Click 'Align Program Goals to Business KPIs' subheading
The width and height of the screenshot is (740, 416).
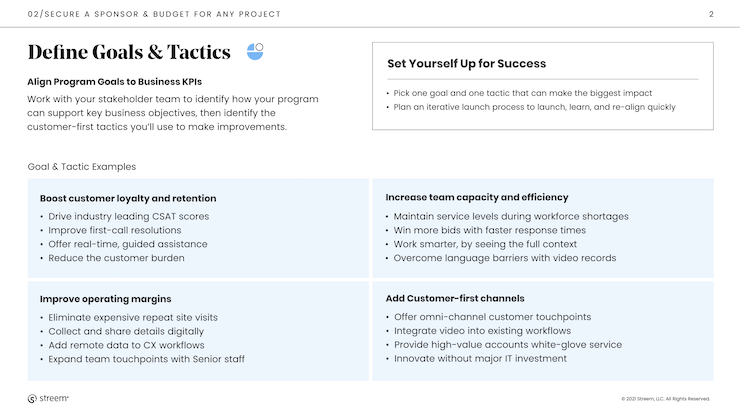tap(114, 82)
